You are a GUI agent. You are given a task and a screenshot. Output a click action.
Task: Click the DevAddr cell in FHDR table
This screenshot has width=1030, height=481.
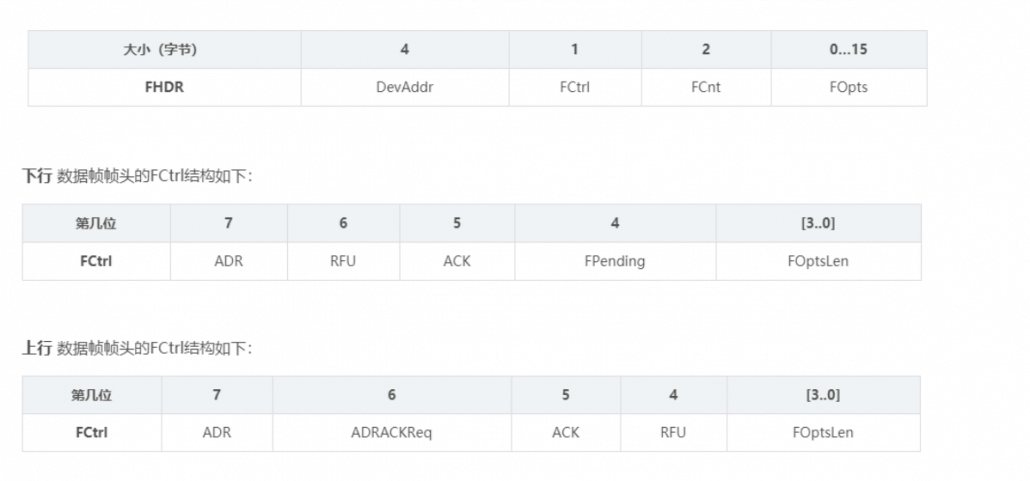click(404, 87)
